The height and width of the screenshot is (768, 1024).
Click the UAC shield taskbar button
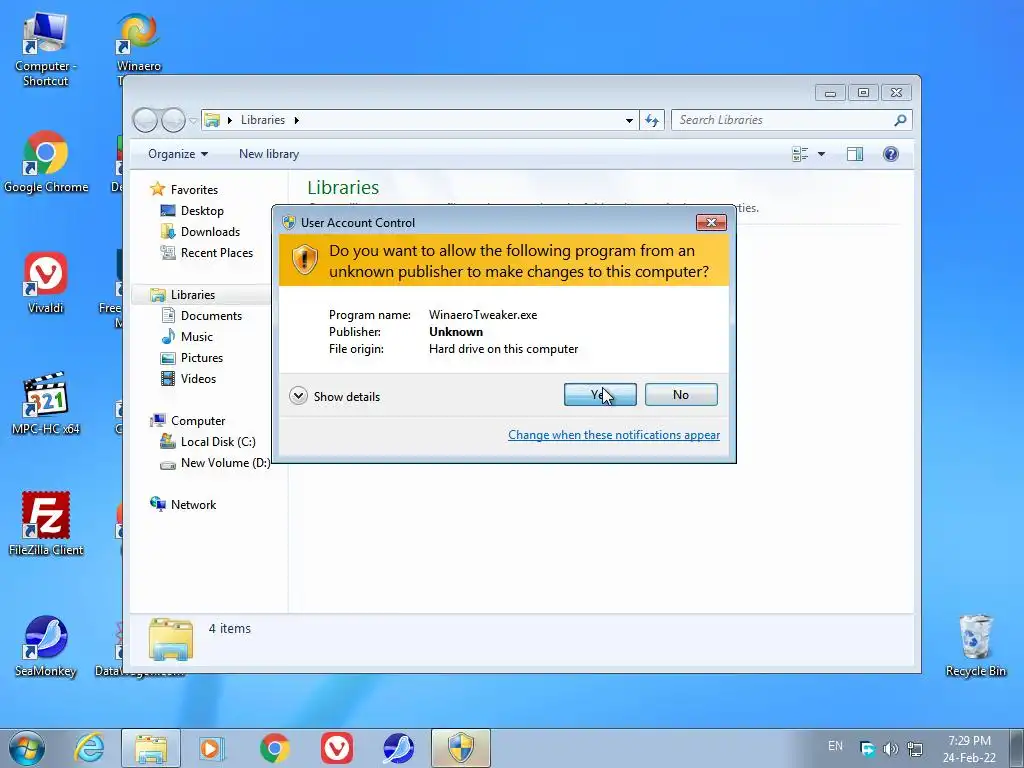click(x=460, y=748)
